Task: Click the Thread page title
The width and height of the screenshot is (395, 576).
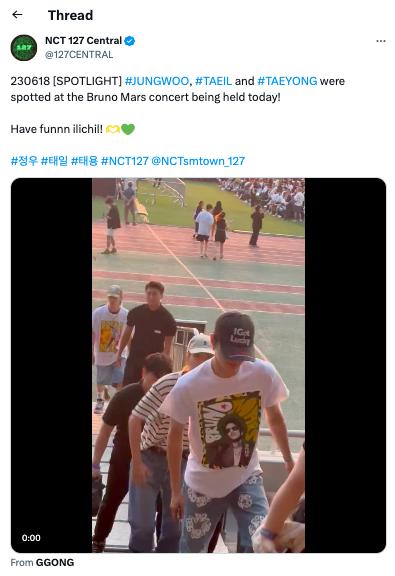Action: [70, 15]
